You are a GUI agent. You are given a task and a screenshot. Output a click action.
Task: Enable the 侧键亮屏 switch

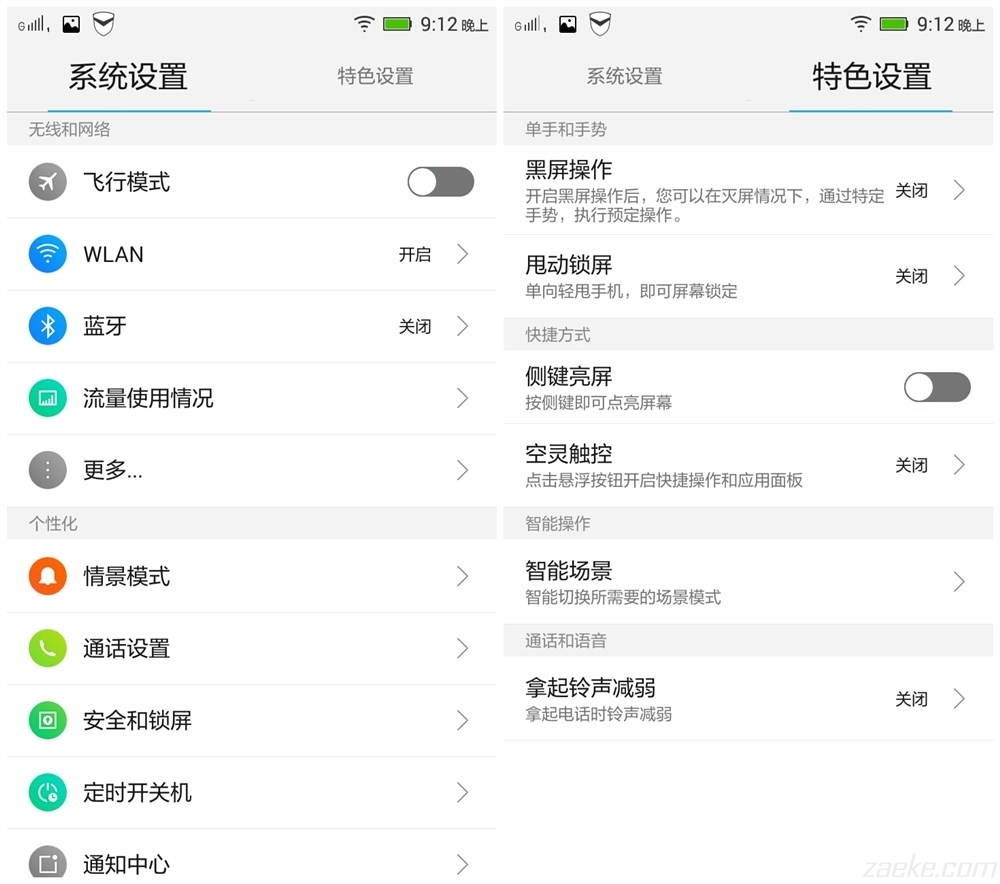pos(936,387)
